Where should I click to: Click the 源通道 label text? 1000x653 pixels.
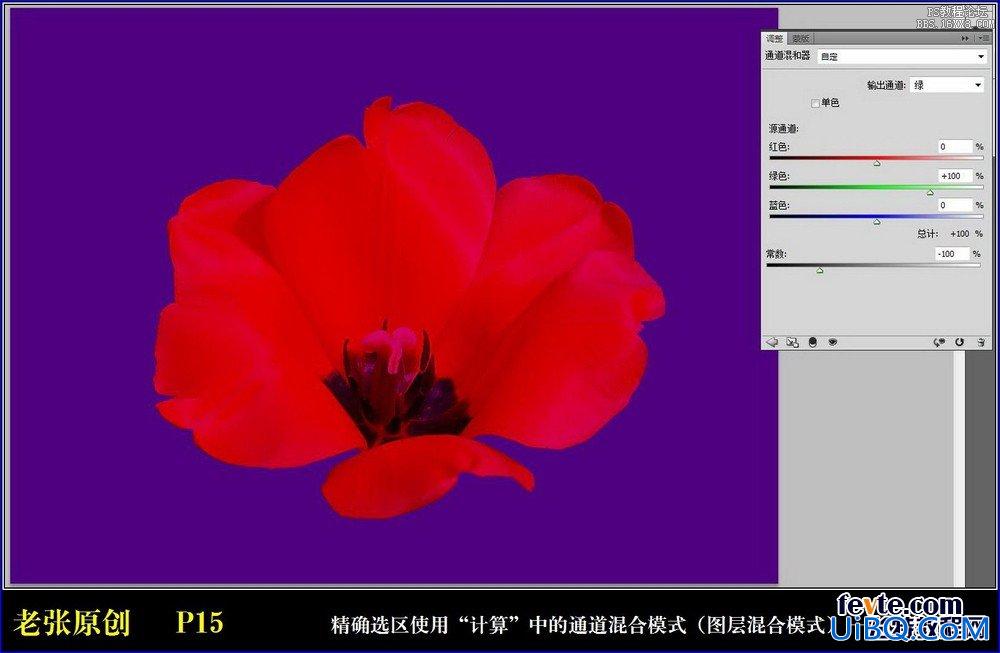(x=783, y=129)
